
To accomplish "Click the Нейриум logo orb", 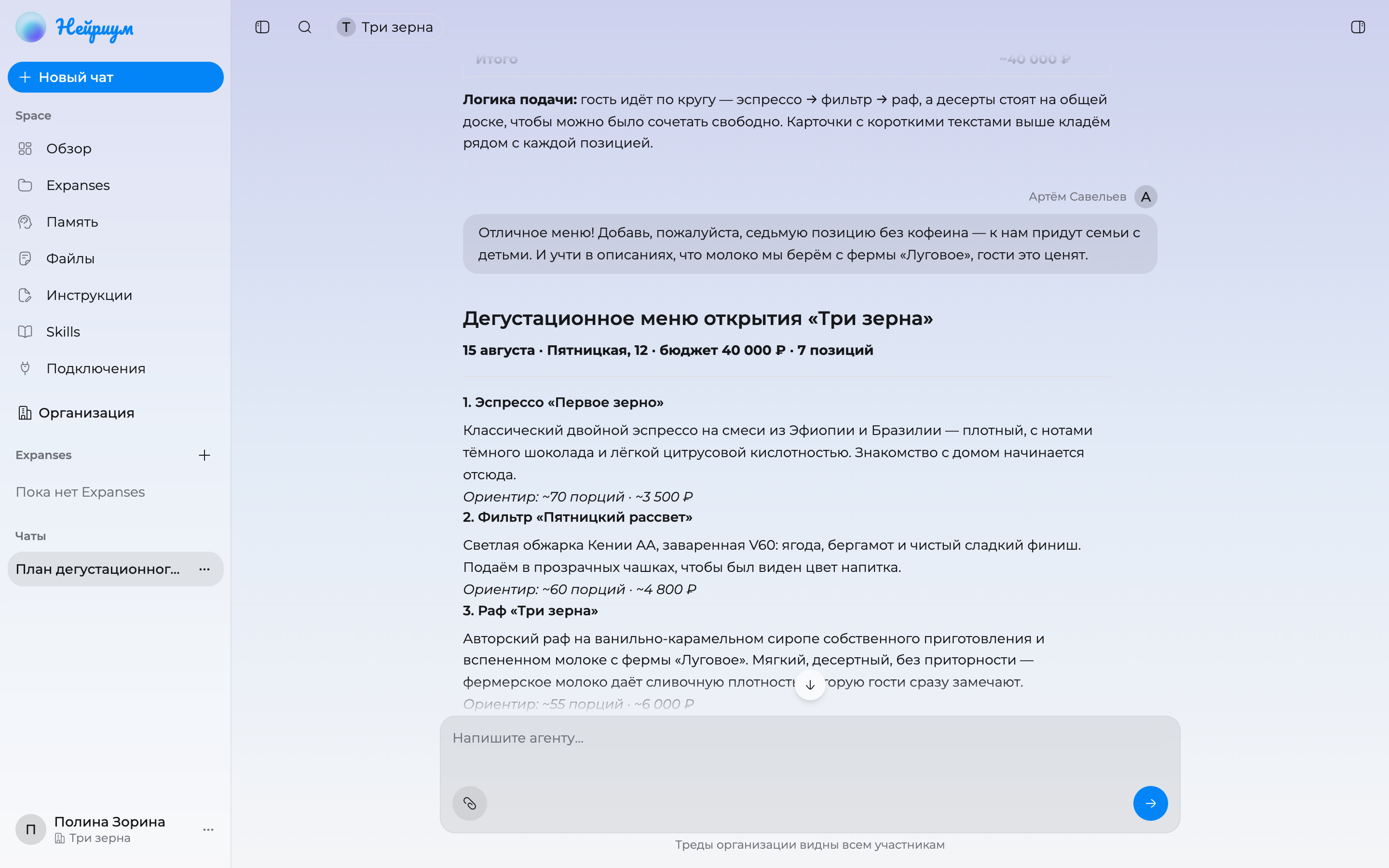I will (30, 27).
